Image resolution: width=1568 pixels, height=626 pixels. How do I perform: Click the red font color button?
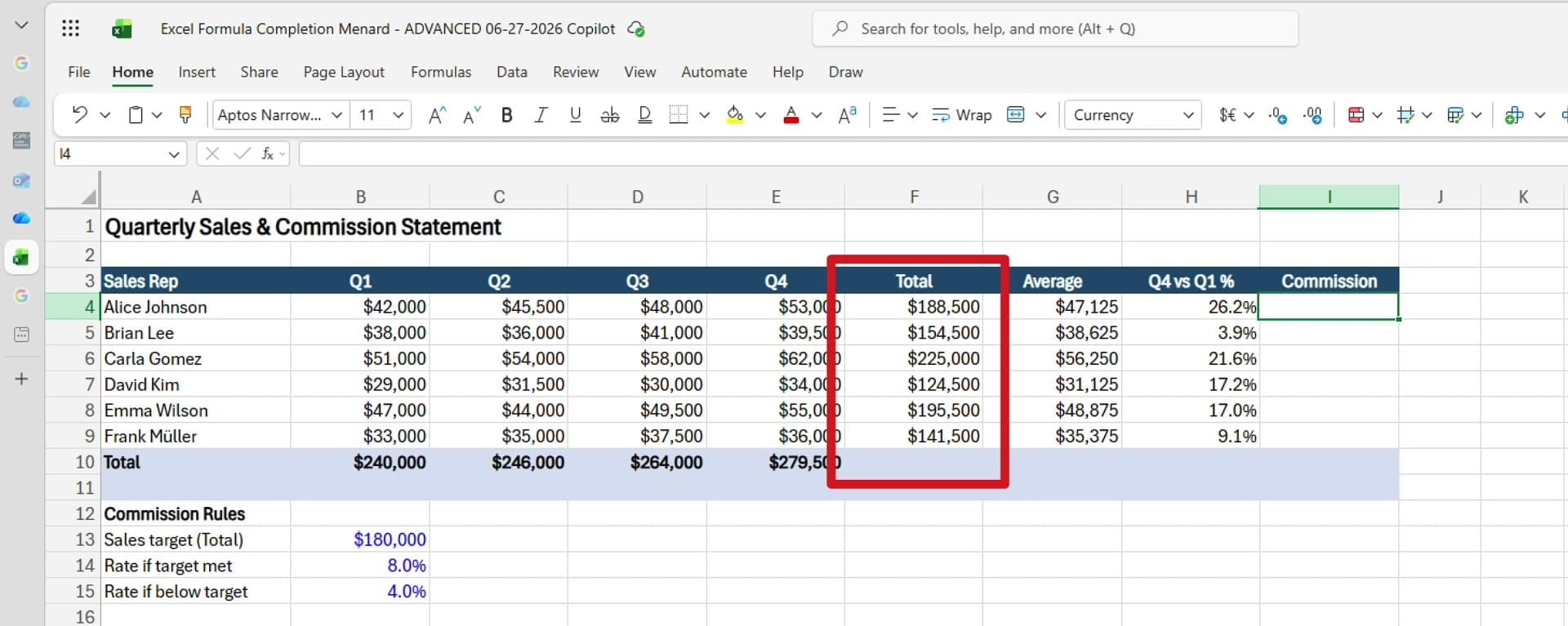[791, 115]
